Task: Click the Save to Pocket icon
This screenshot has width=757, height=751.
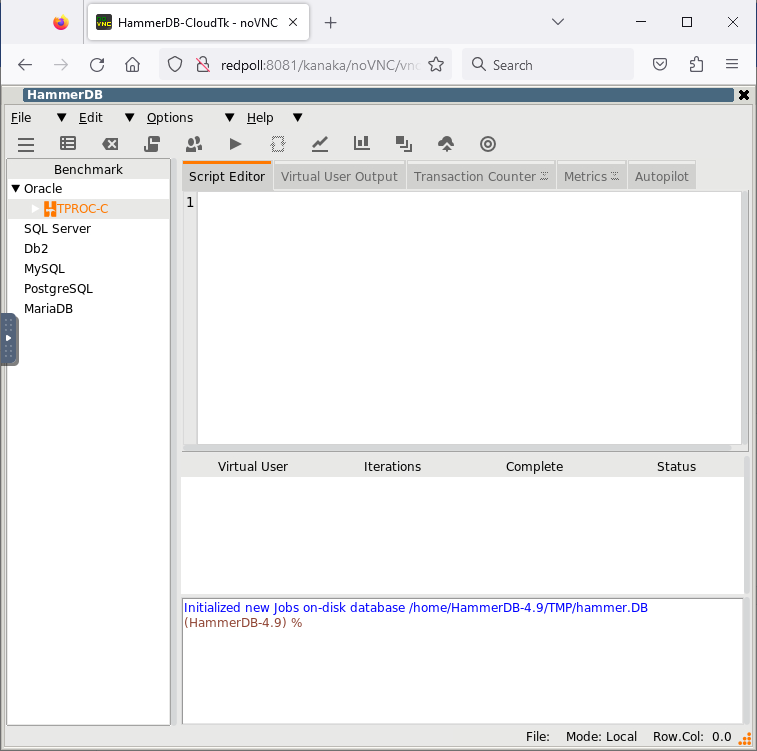Action: point(660,64)
